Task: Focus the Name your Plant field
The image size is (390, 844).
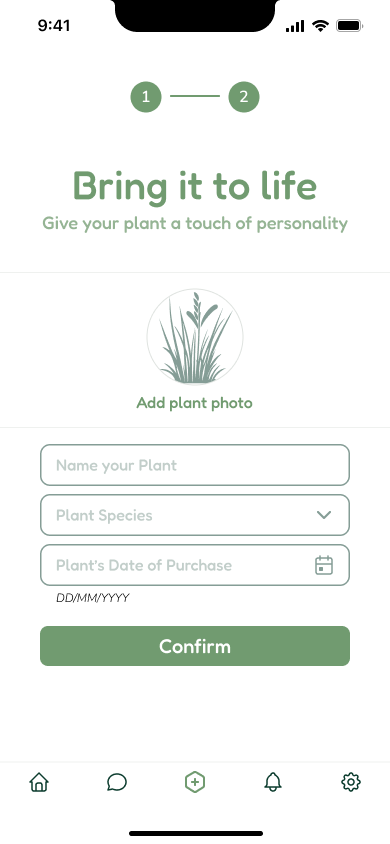Action: [195, 465]
